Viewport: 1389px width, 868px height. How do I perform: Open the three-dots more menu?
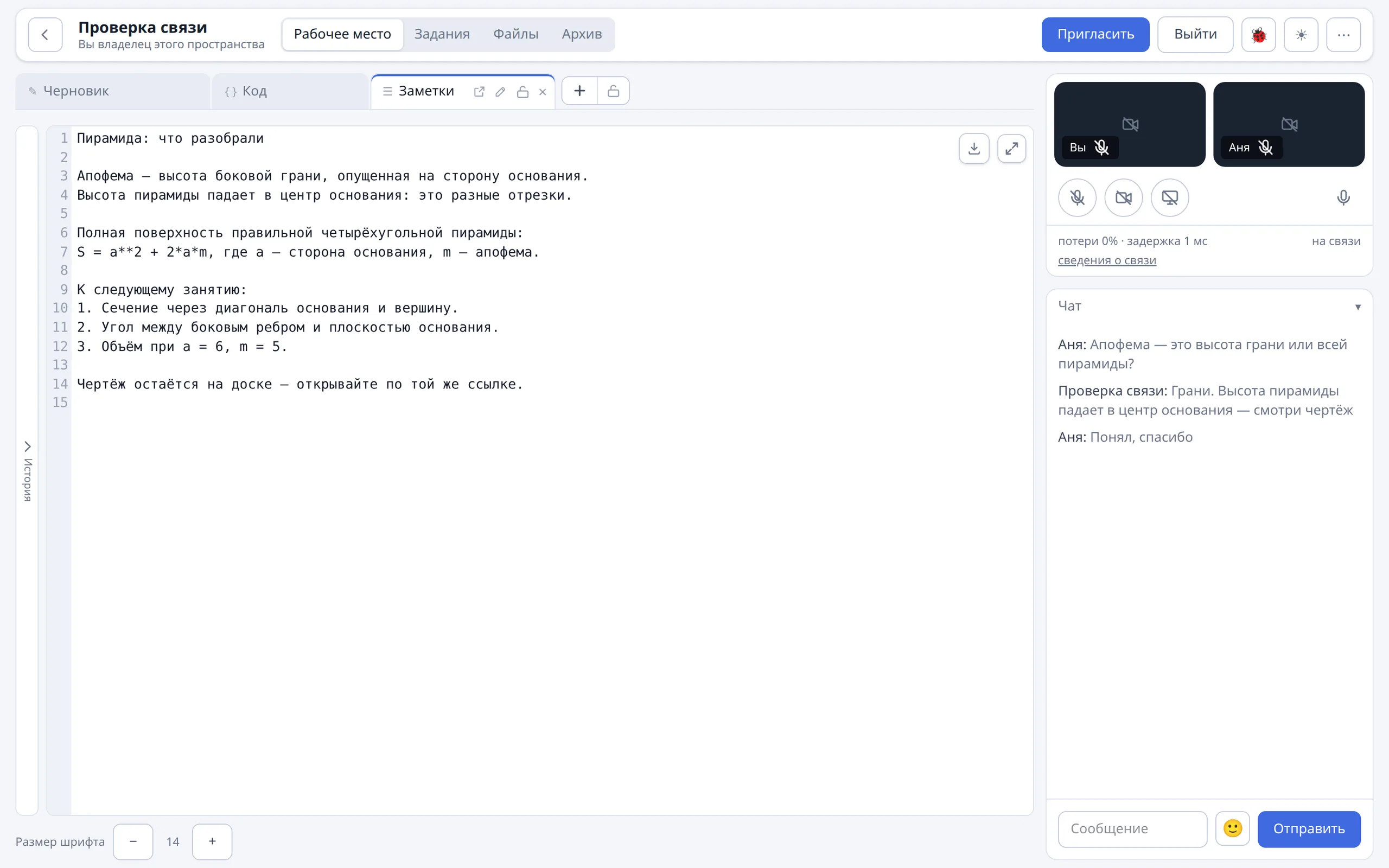[1343, 34]
